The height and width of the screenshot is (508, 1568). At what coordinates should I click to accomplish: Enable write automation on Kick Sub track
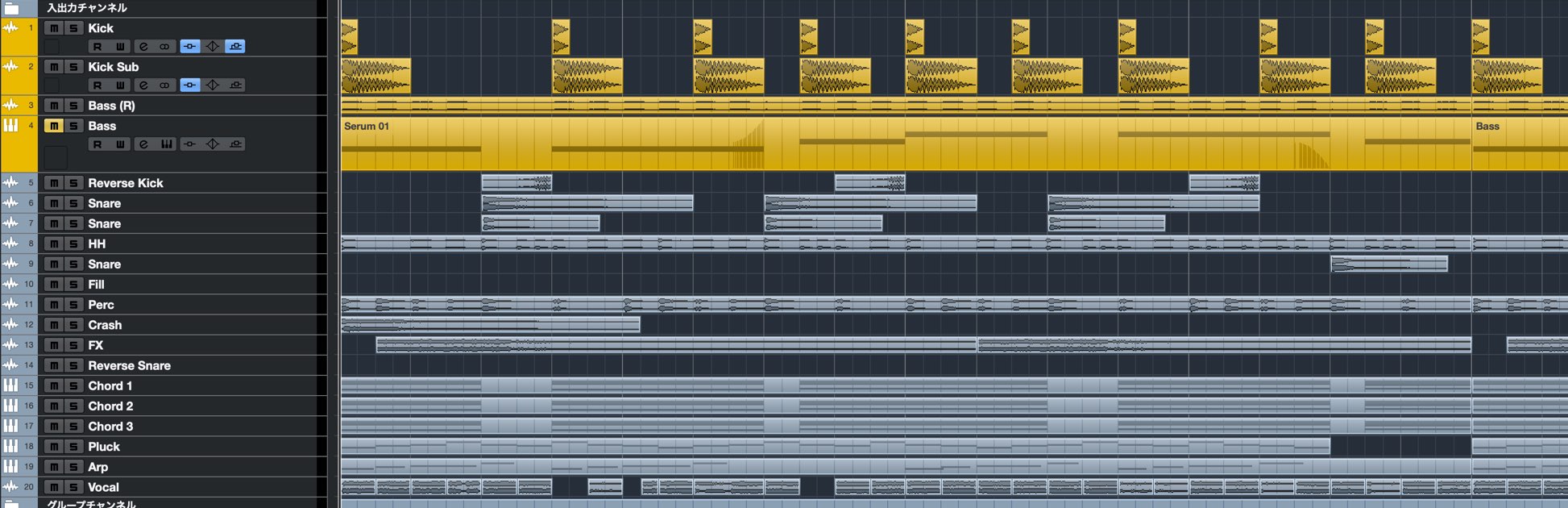point(120,85)
